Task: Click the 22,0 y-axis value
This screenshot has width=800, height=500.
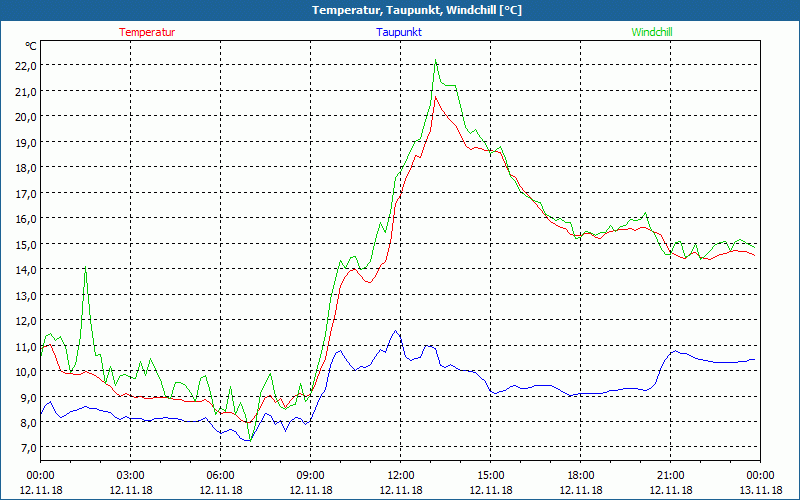Action: pyautogui.click(x=26, y=66)
